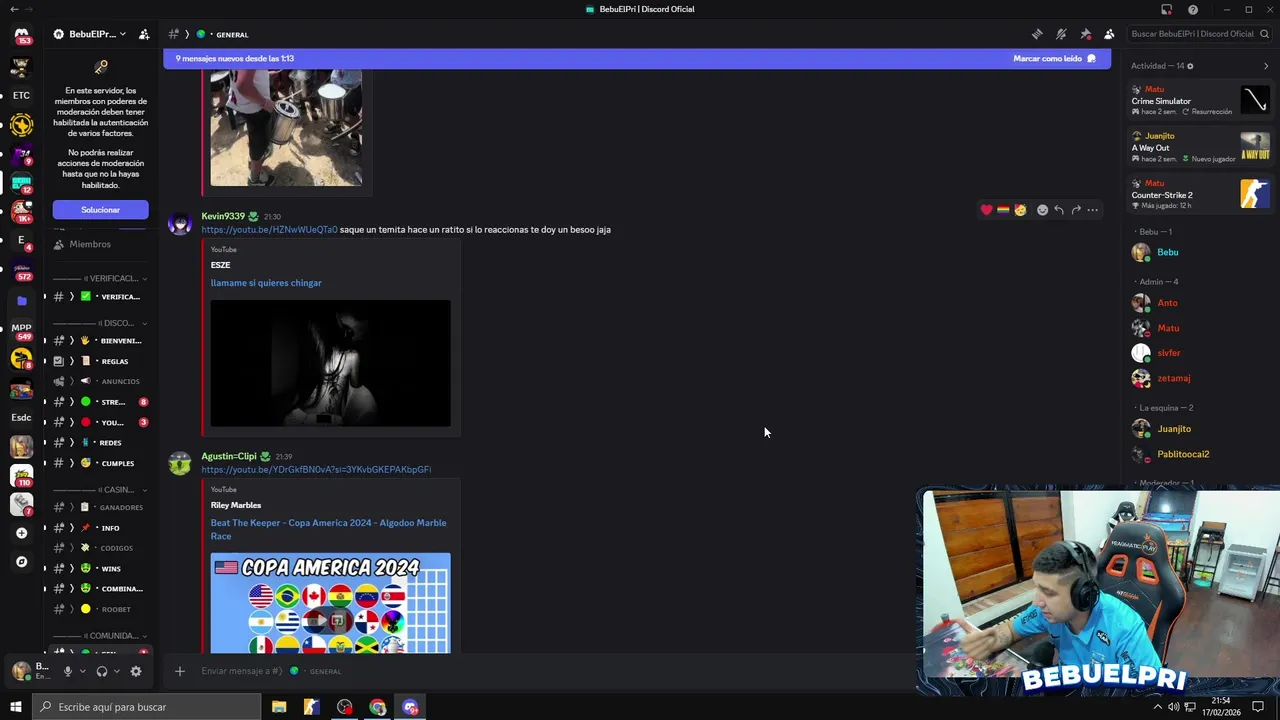
Task: Open Agustin=Clipi's youtu.be link
Action: (x=316, y=470)
